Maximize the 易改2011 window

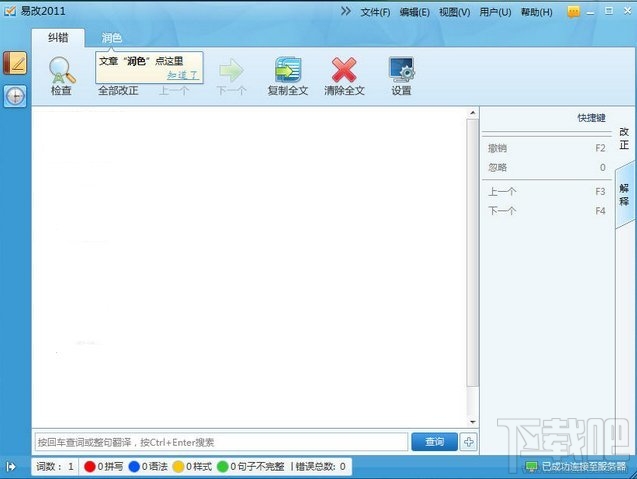point(609,11)
